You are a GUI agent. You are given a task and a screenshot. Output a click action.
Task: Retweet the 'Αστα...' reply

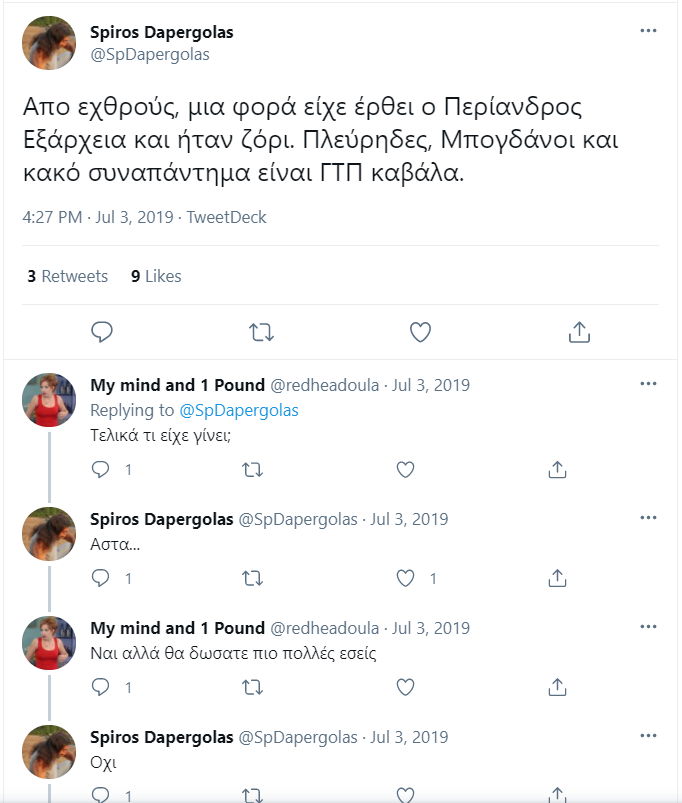point(252,579)
